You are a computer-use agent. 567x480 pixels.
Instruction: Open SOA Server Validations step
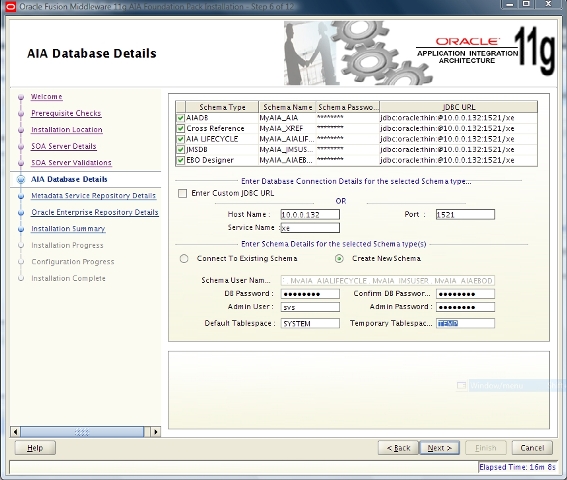[71, 162]
